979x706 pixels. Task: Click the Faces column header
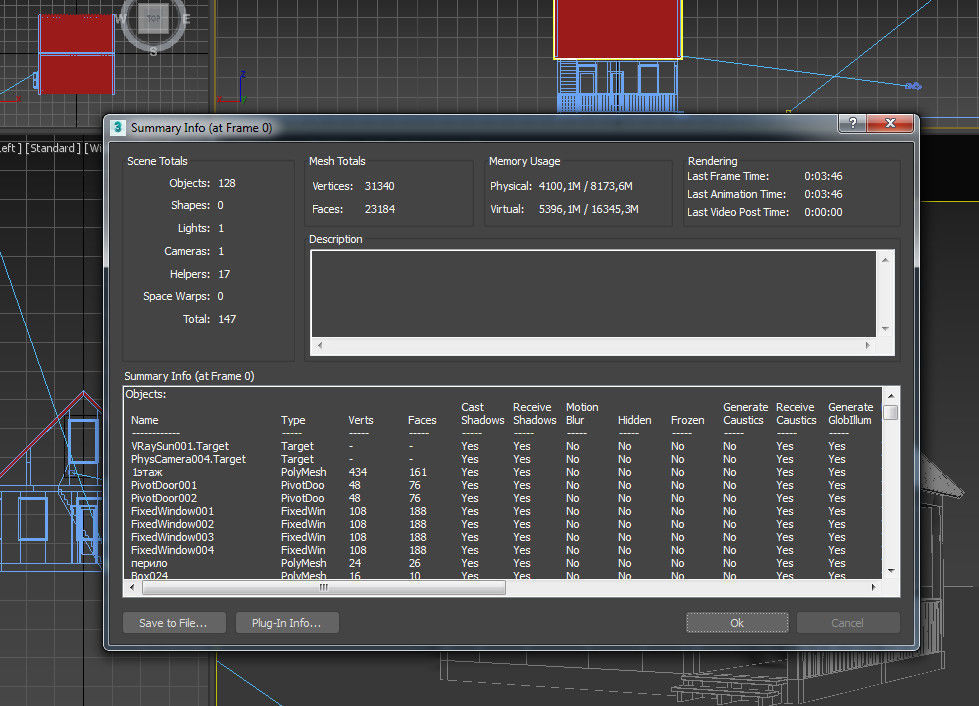(x=421, y=420)
